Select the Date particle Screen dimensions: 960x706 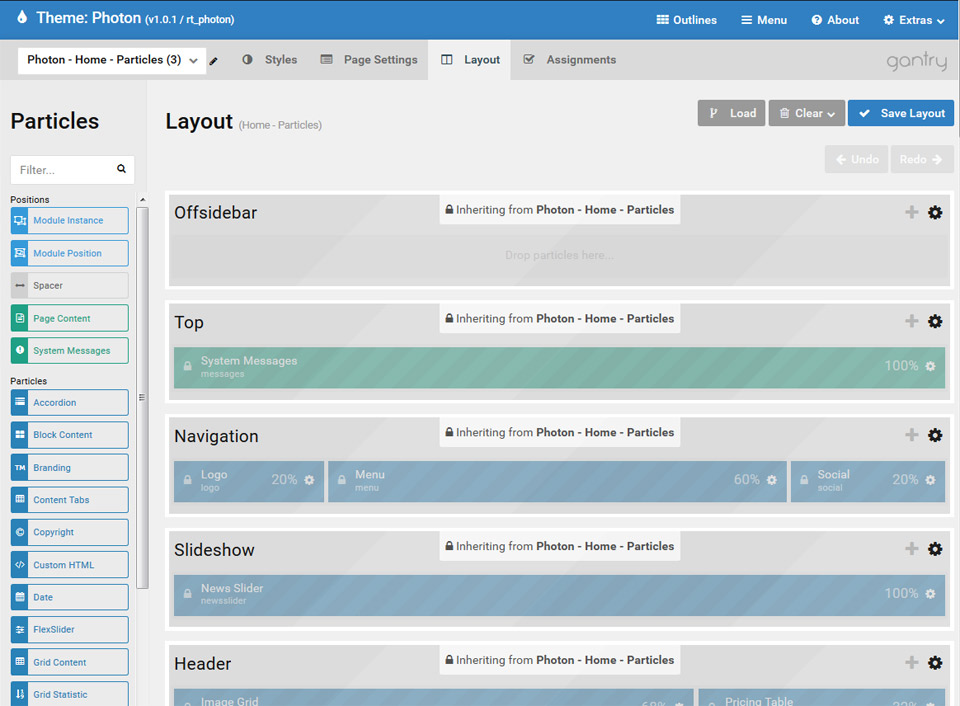[70, 597]
